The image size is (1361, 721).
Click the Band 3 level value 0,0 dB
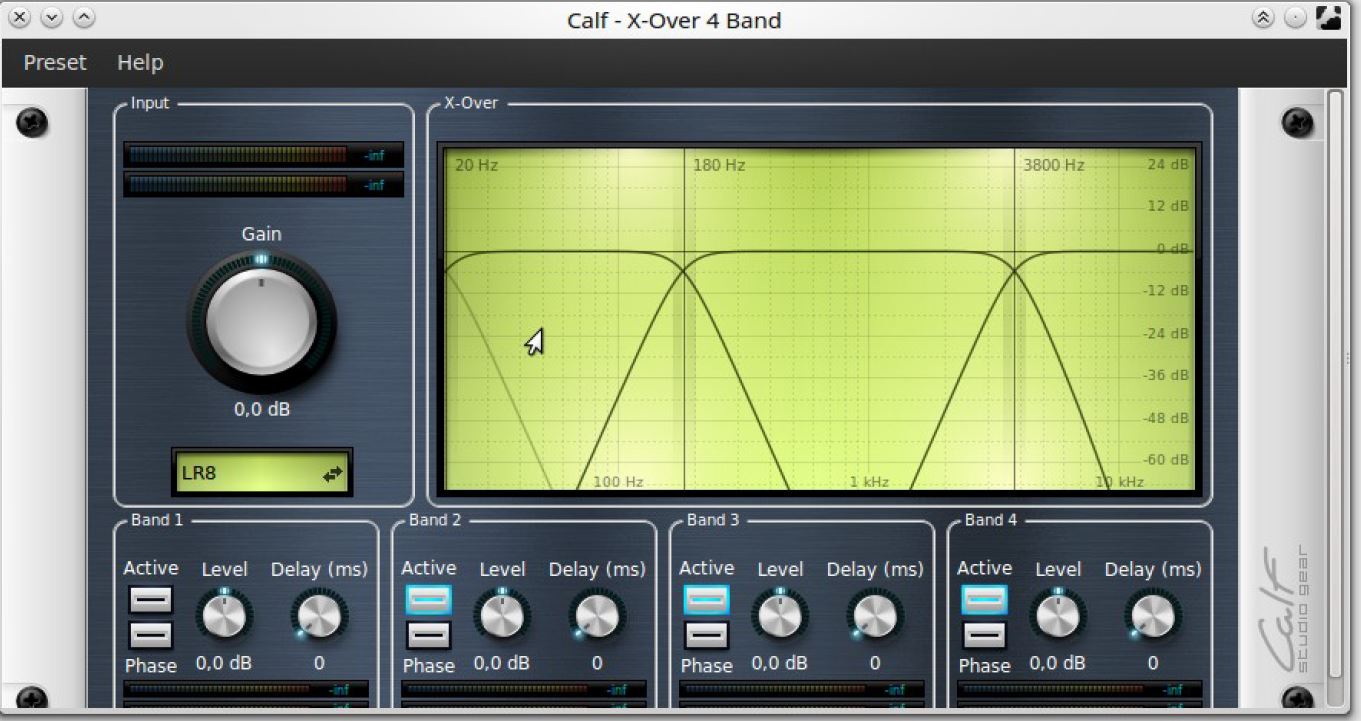tap(780, 663)
